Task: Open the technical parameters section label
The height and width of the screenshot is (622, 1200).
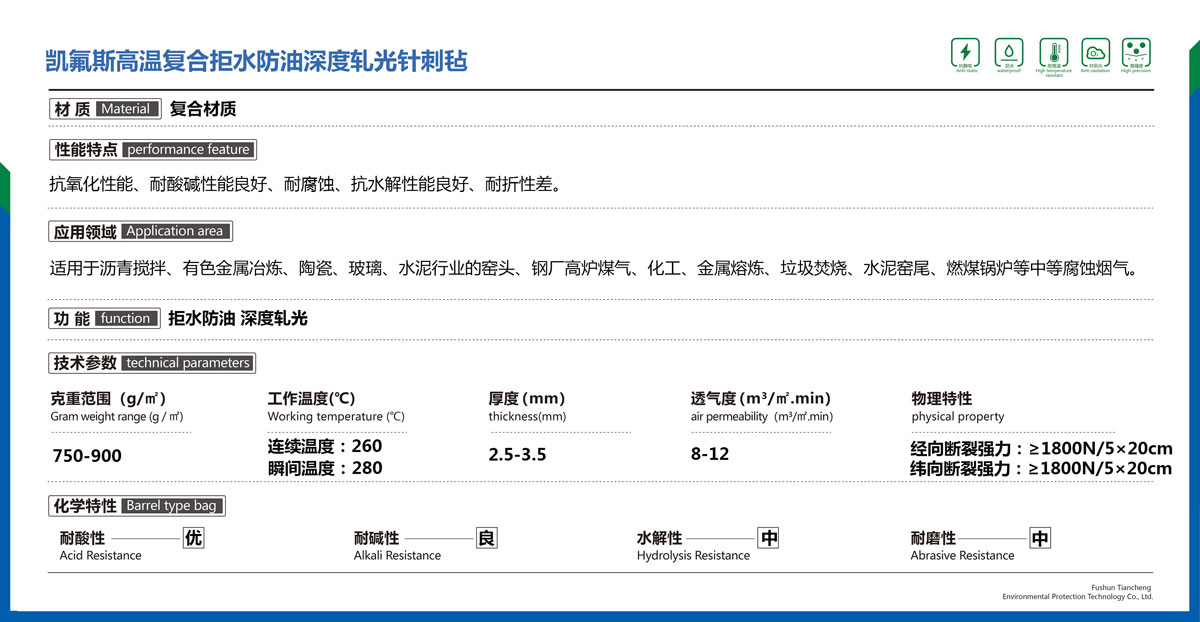Action: click(188, 363)
